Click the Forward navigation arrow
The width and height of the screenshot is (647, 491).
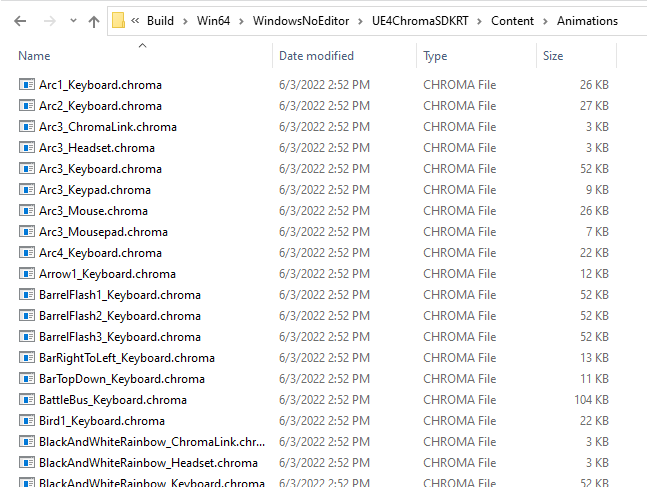[47, 20]
